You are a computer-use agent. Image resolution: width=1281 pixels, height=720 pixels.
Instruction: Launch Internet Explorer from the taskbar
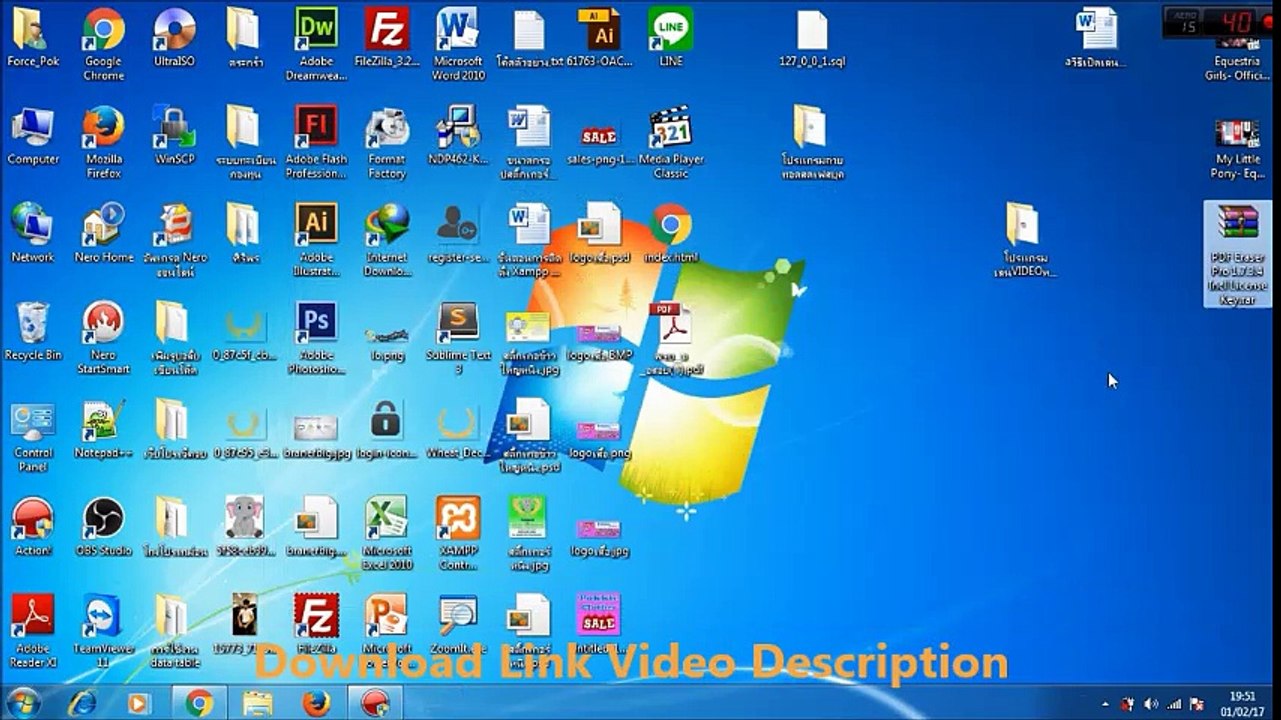pyautogui.click(x=82, y=704)
